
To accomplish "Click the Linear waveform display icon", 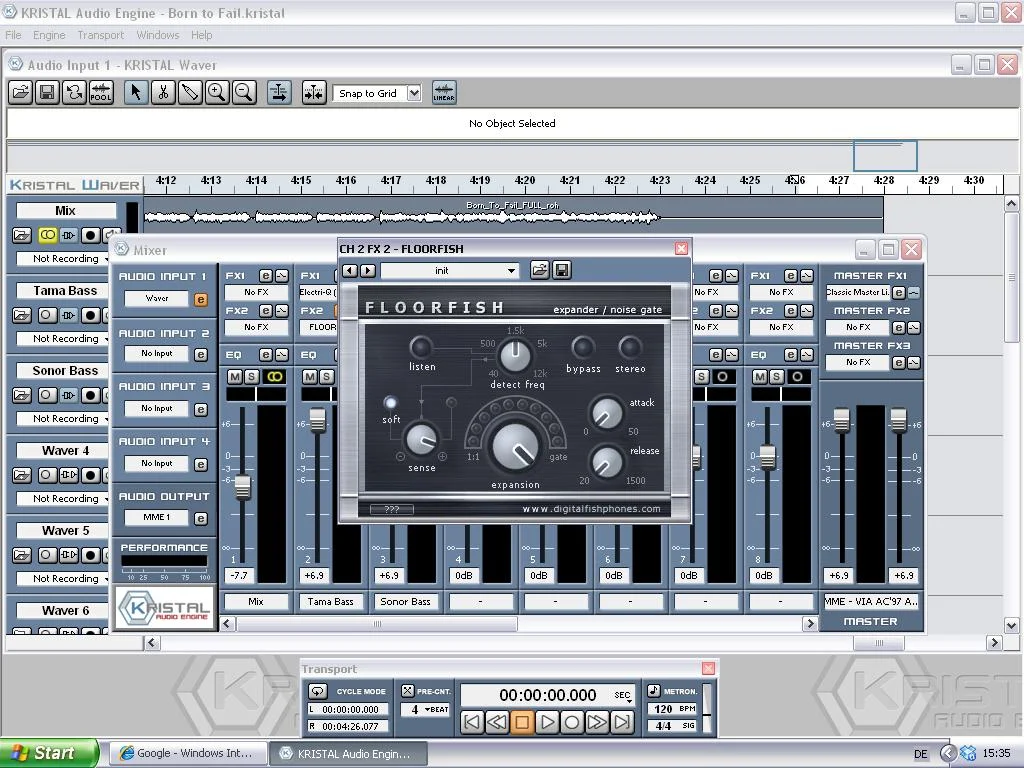I will [443, 93].
